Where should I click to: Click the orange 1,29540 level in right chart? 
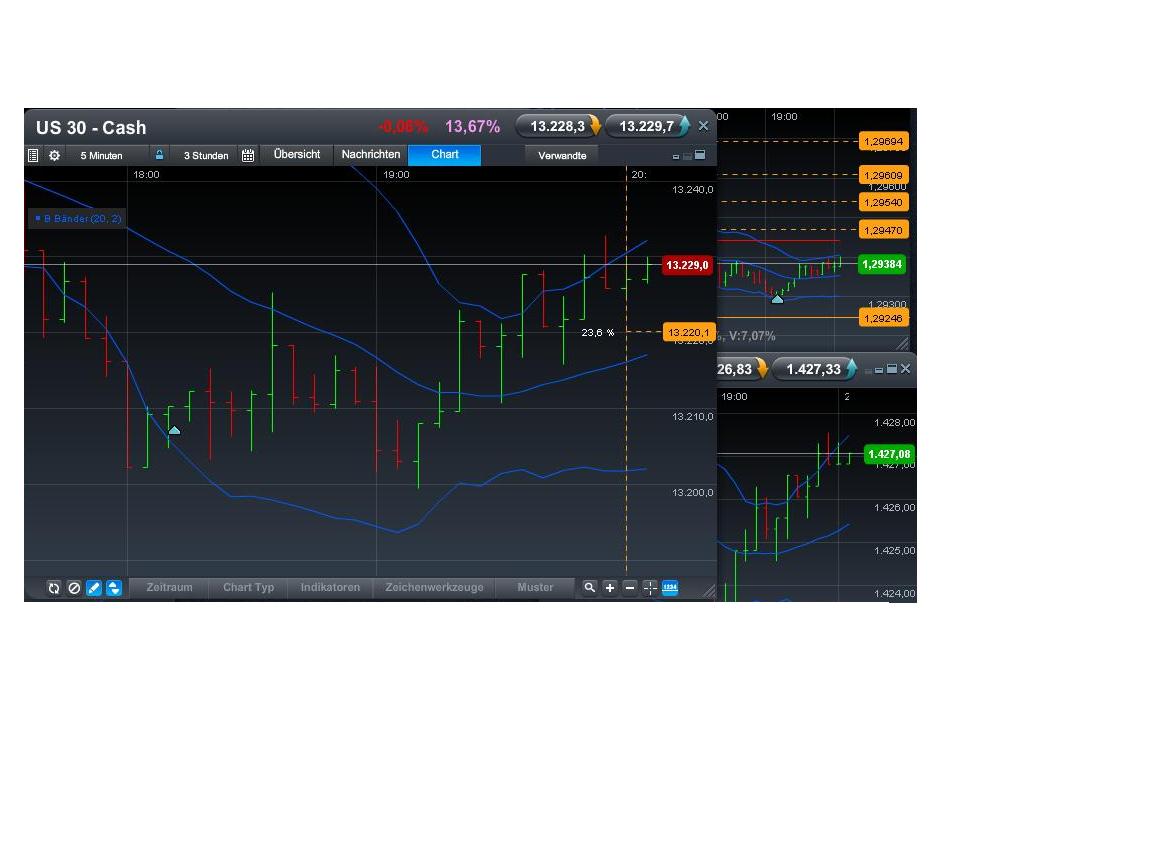tap(884, 202)
